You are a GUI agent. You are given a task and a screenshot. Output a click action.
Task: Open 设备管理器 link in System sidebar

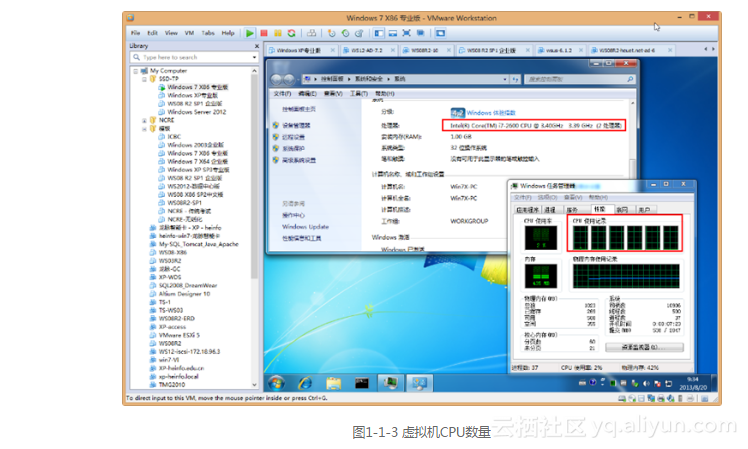(296, 125)
